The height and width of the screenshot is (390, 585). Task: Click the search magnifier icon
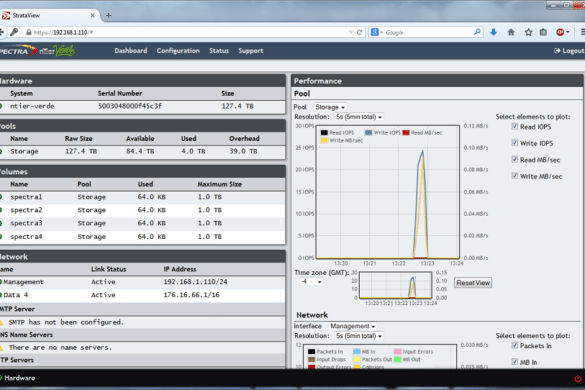[x=477, y=32]
